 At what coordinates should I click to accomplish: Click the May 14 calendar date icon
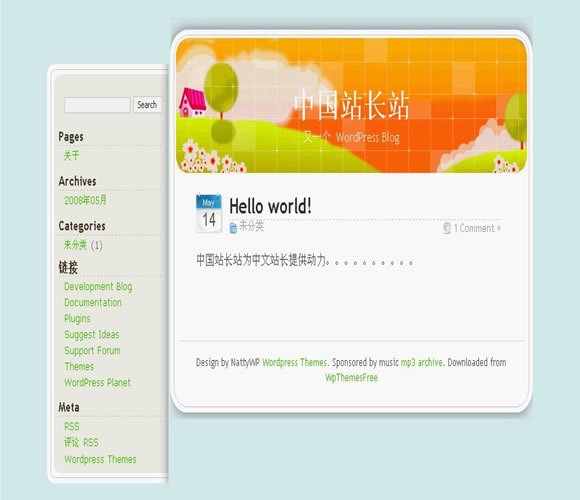point(209,213)
